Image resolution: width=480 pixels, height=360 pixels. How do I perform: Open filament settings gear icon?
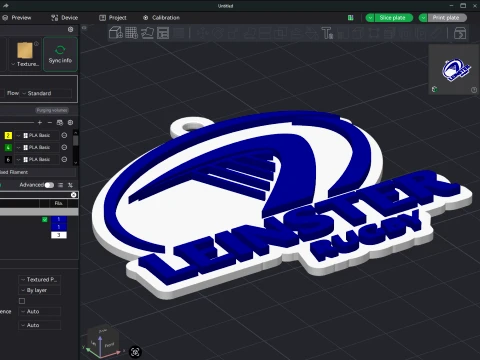click(x=70, y=123)
